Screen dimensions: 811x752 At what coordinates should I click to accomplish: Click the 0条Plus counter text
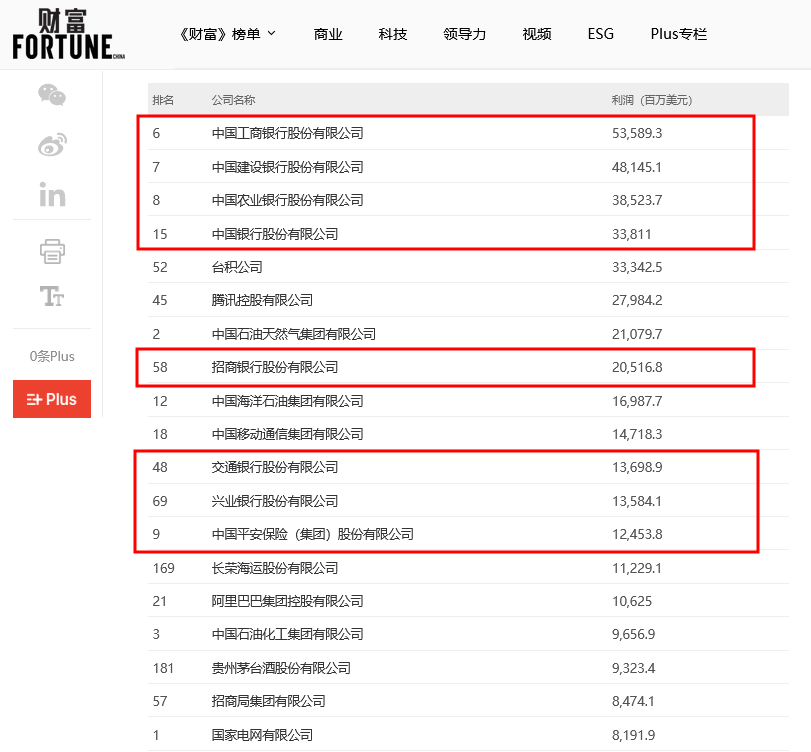coord(52,356)
